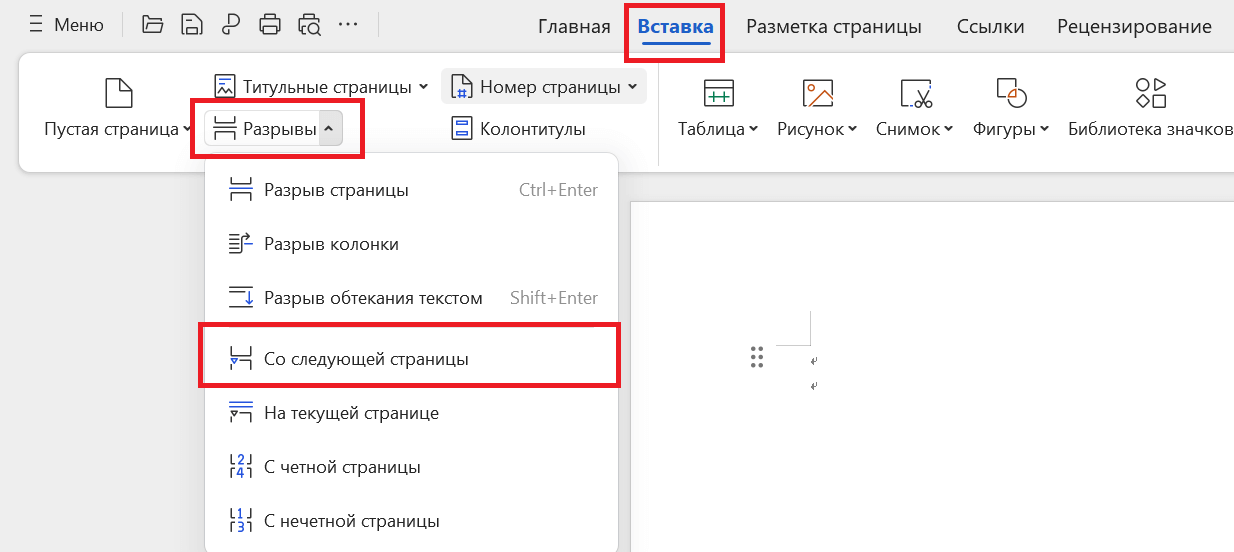Click the Колонтитулы button
The image size is (1234, 552).
pos(518,129)
